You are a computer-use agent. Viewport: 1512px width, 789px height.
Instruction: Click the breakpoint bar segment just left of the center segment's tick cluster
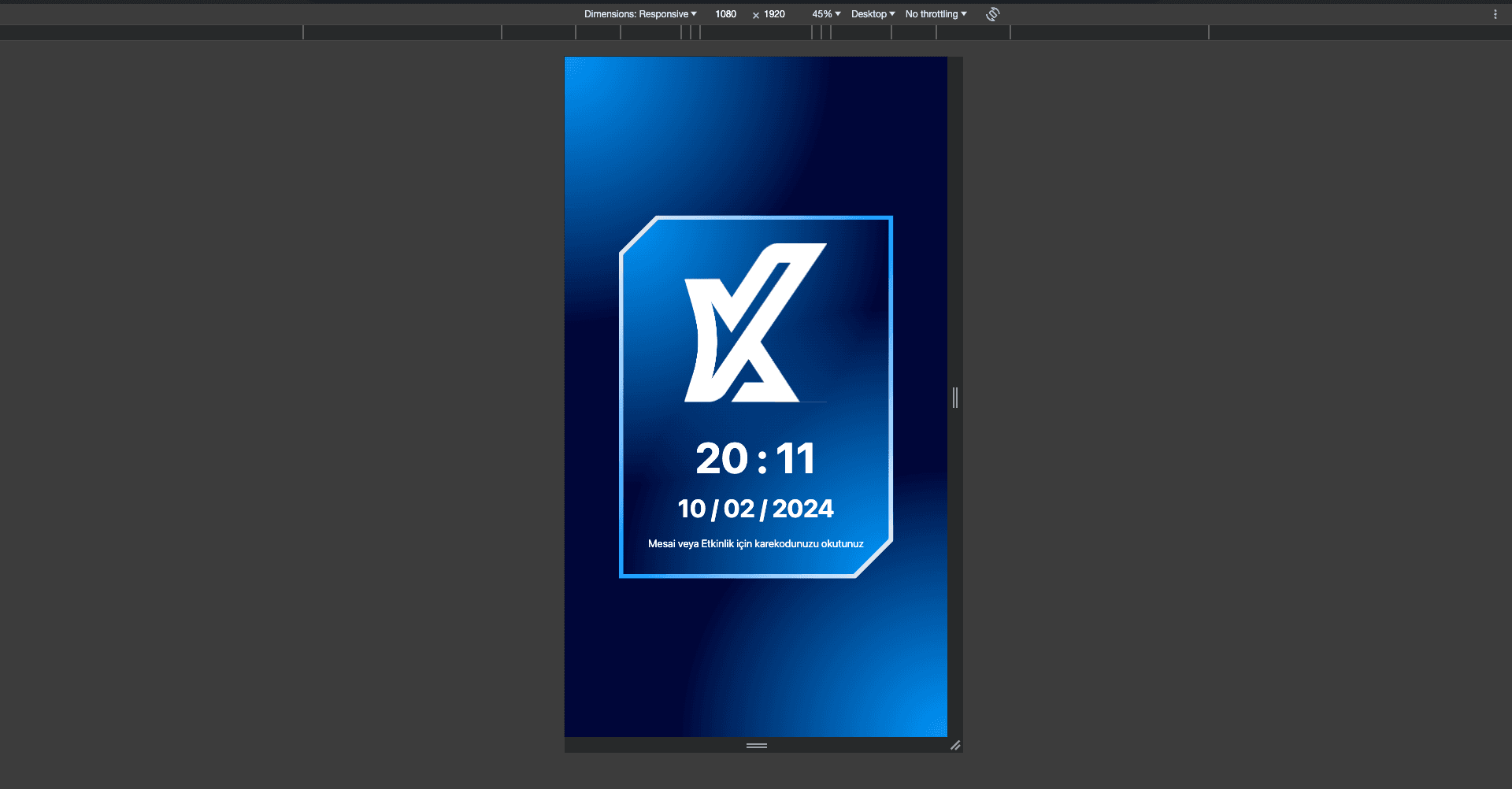650,32
